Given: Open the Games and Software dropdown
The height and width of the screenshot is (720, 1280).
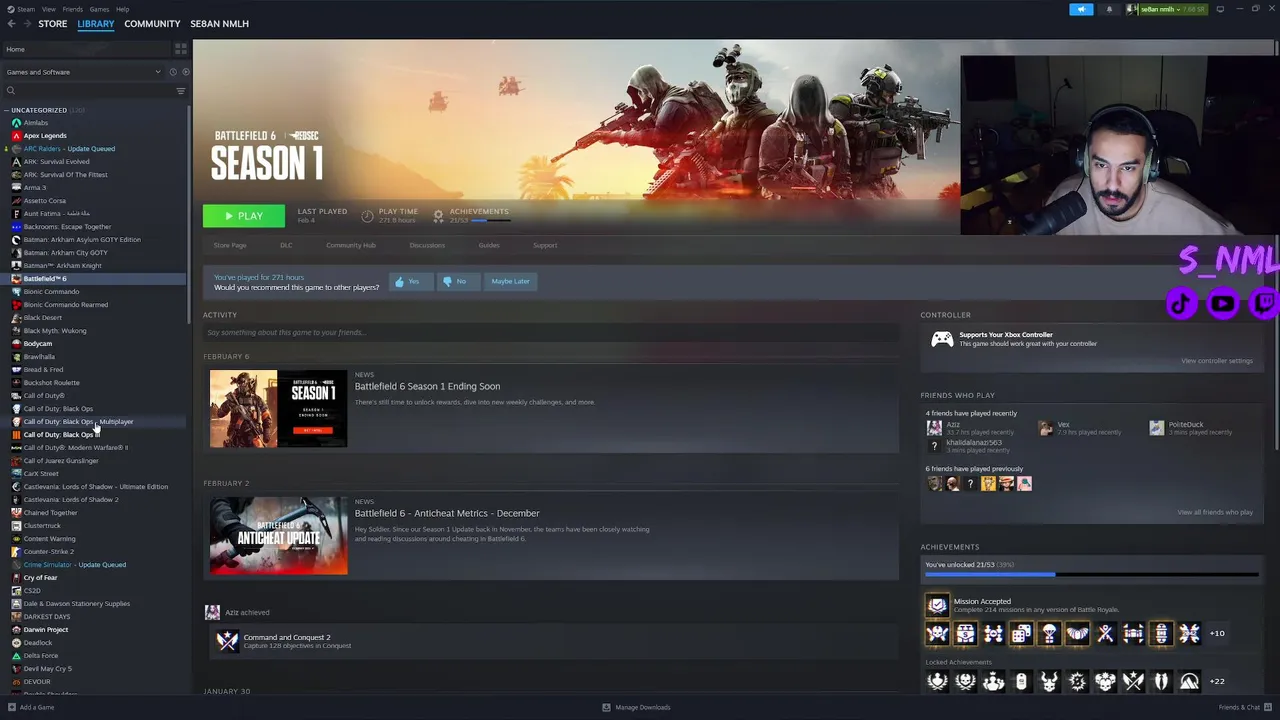Looking at the screenshot, I should point(83,72).
